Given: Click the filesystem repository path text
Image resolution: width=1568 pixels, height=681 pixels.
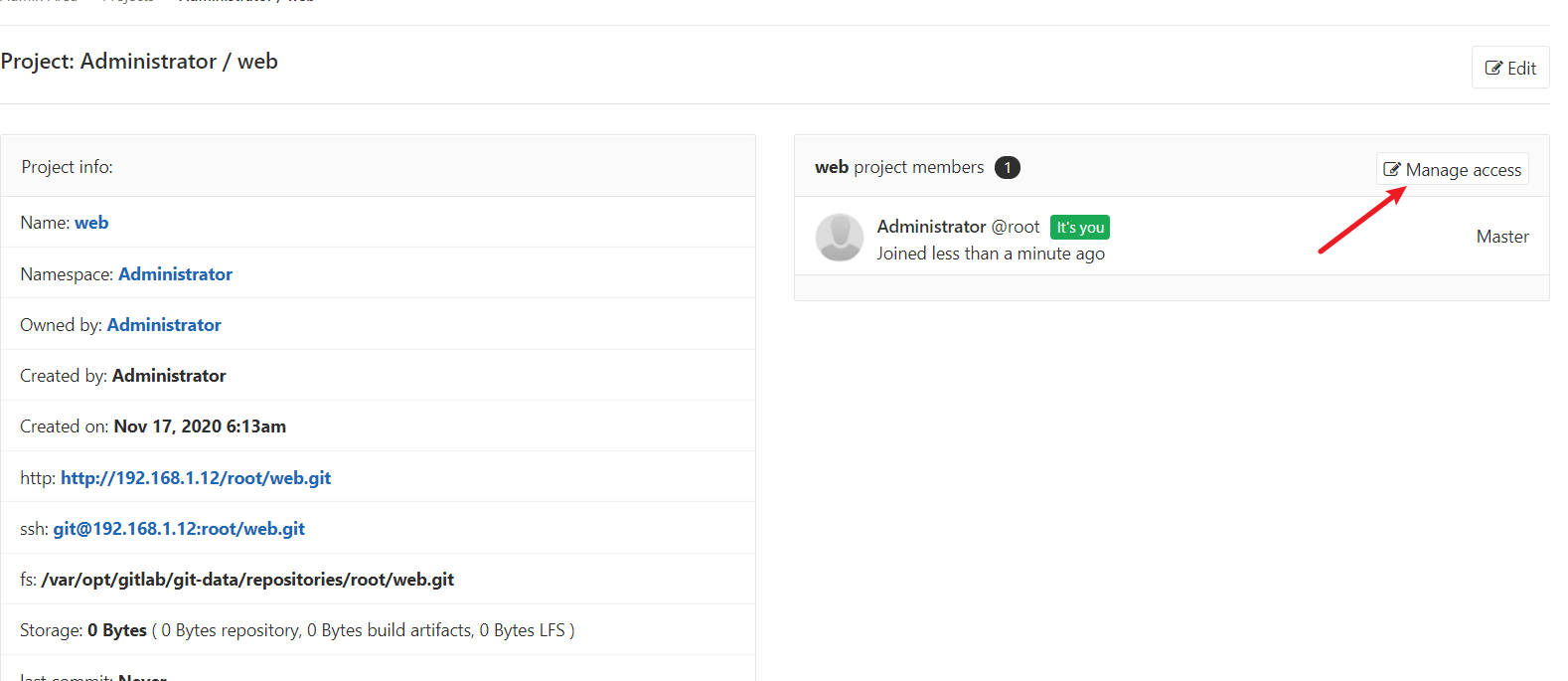Looking at the screenshot, I should (x=247, y=580).
